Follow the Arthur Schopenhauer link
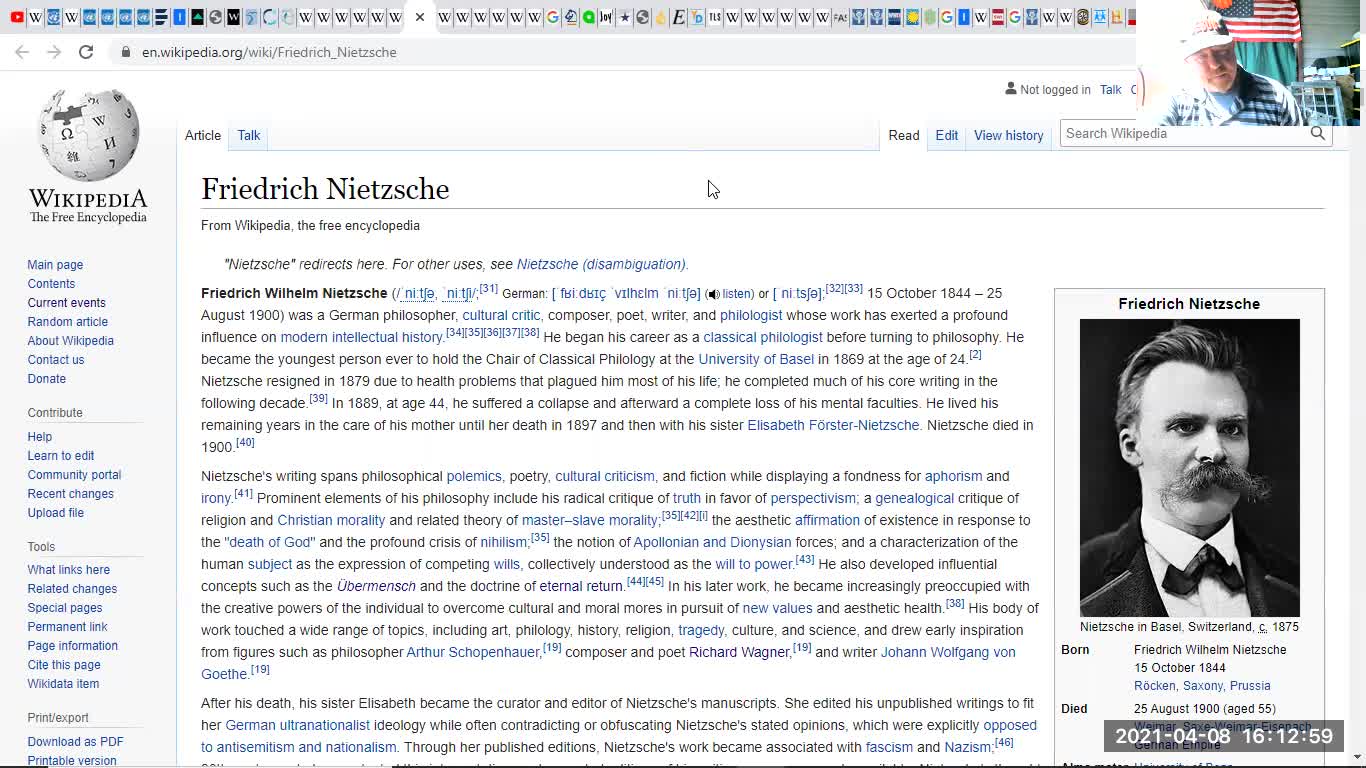Image resolution: width=1366 pixels, height=768 pixels. 473,652
